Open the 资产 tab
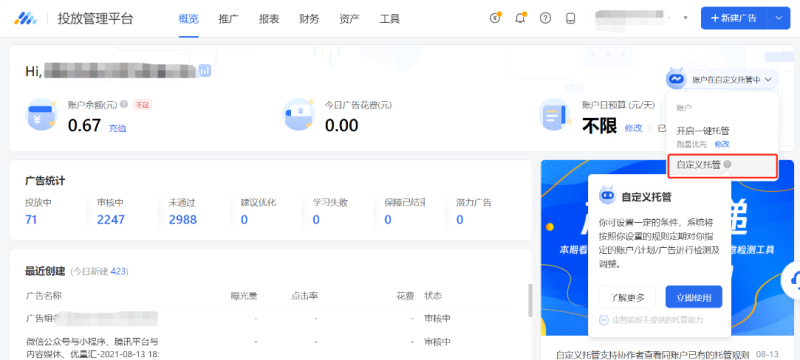This screenshot has width=800, height=360. point(349,19)
